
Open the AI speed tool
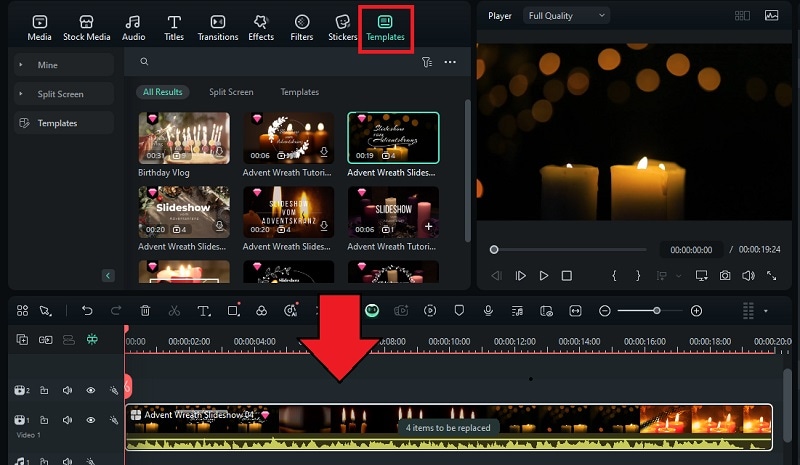coord(290,310)
